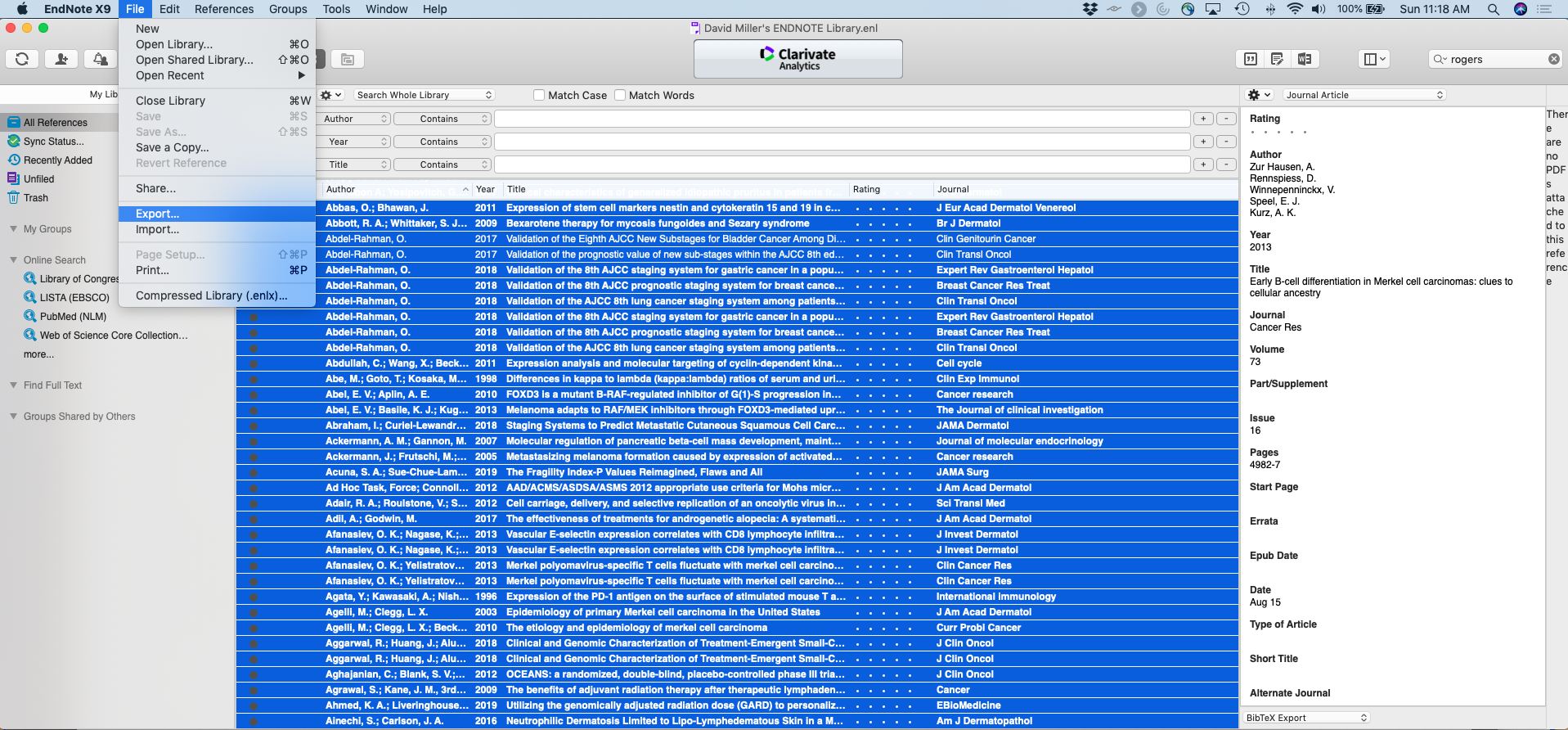Screen dimensions: 1568x730
Task: Choose Import... from the File menu
Action: [x=217, y=230]
